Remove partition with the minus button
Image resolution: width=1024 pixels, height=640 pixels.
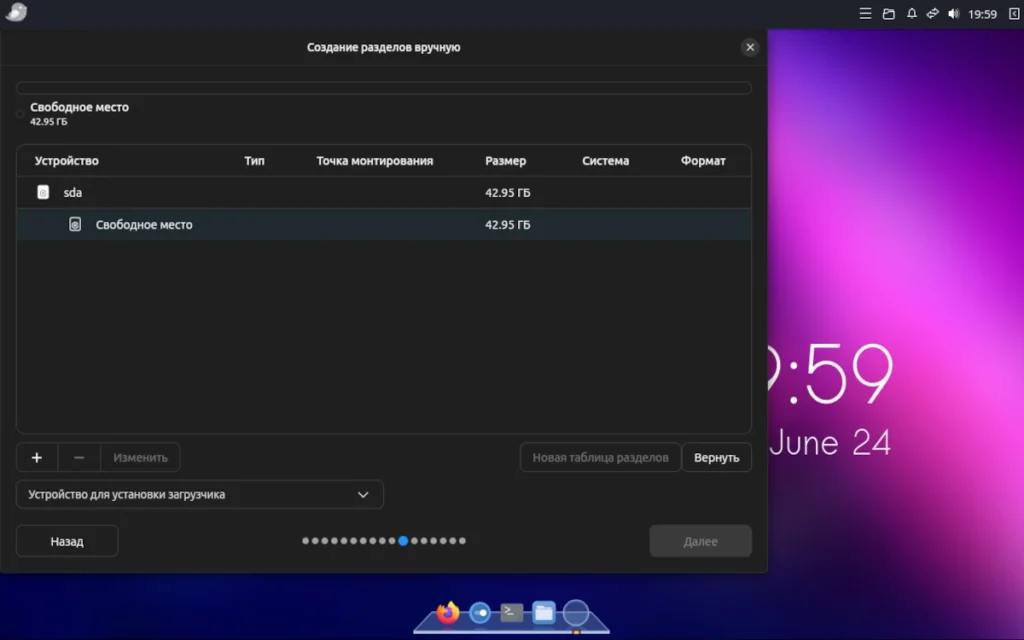(x=79, y=457)
